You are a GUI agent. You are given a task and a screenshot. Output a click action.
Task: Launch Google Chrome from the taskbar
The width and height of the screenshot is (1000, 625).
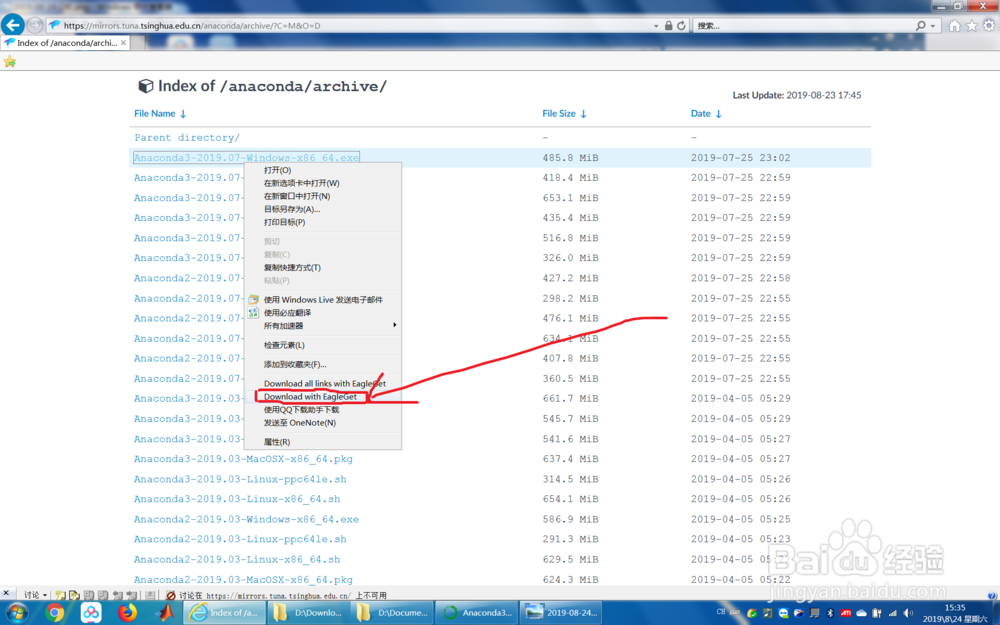(x=55, y=613)
